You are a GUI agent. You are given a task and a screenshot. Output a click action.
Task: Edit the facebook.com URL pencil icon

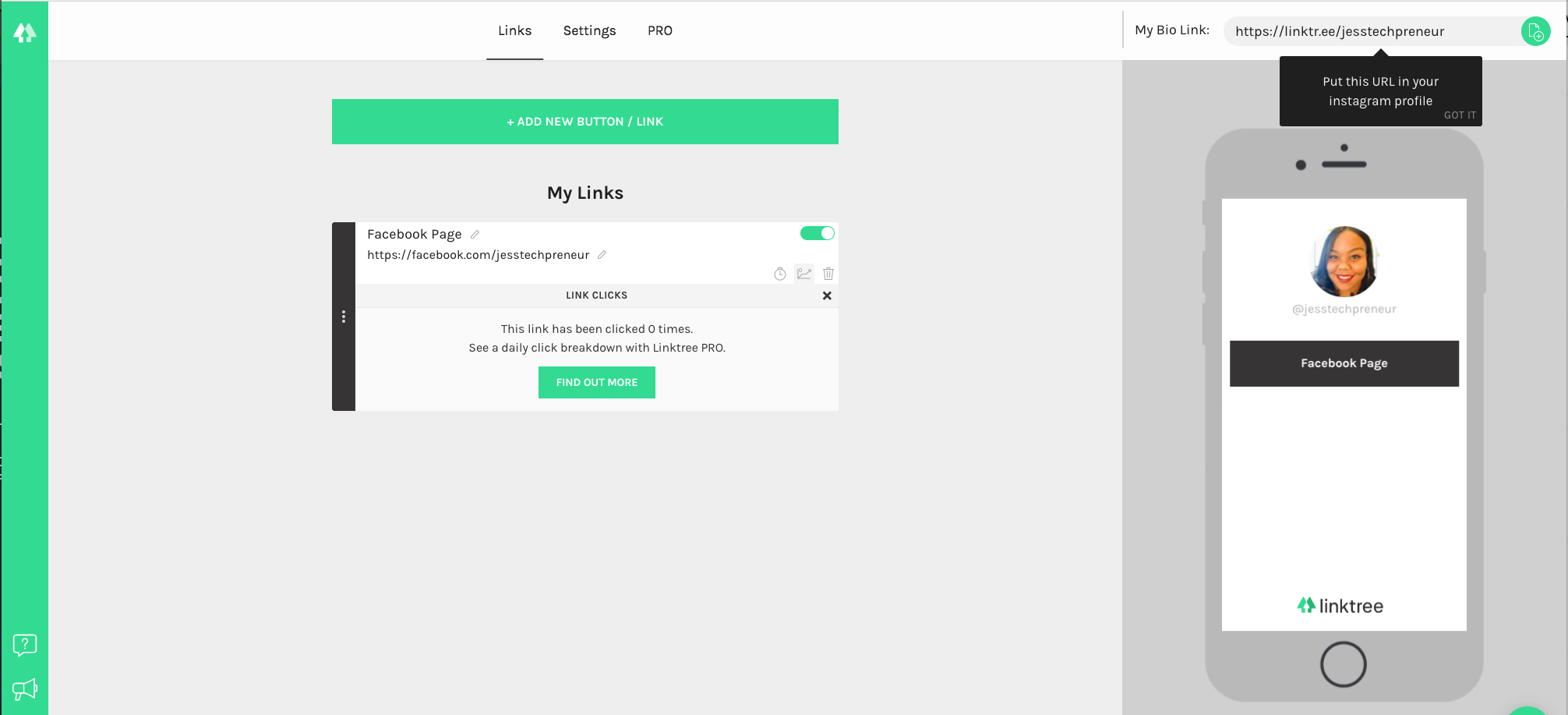point(602,255)
